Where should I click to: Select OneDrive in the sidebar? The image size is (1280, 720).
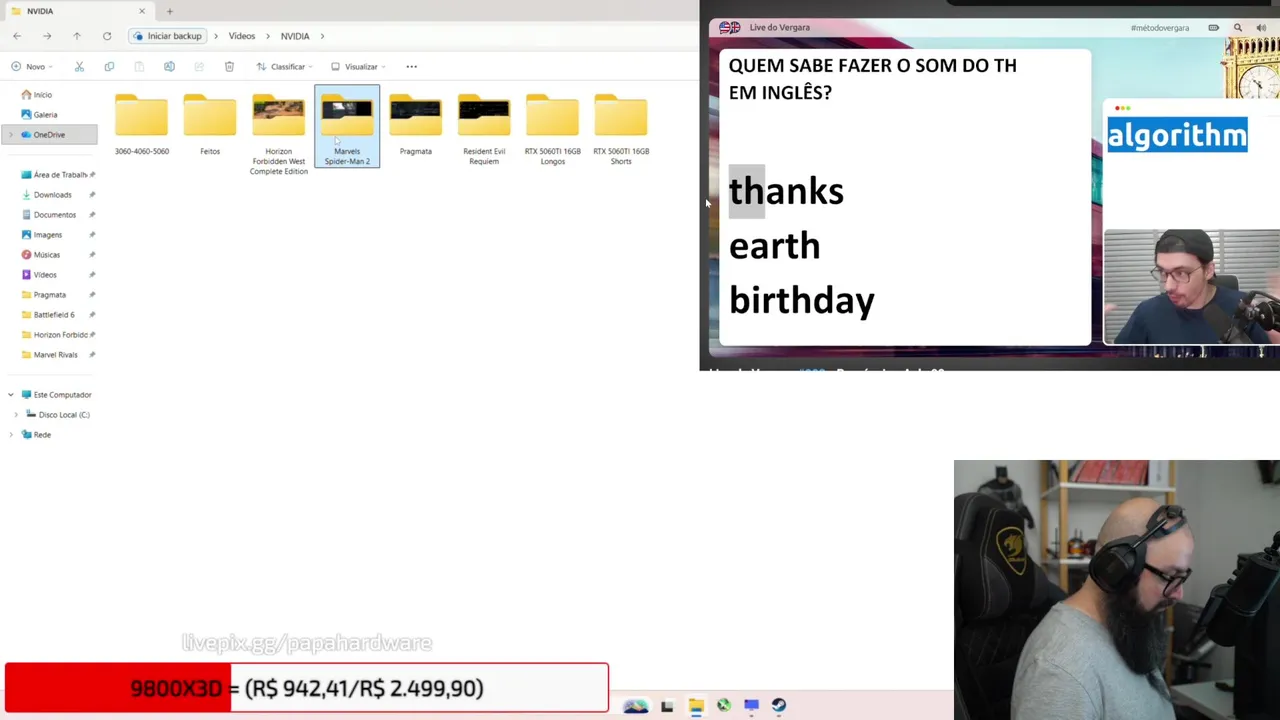tap(49, 135)
